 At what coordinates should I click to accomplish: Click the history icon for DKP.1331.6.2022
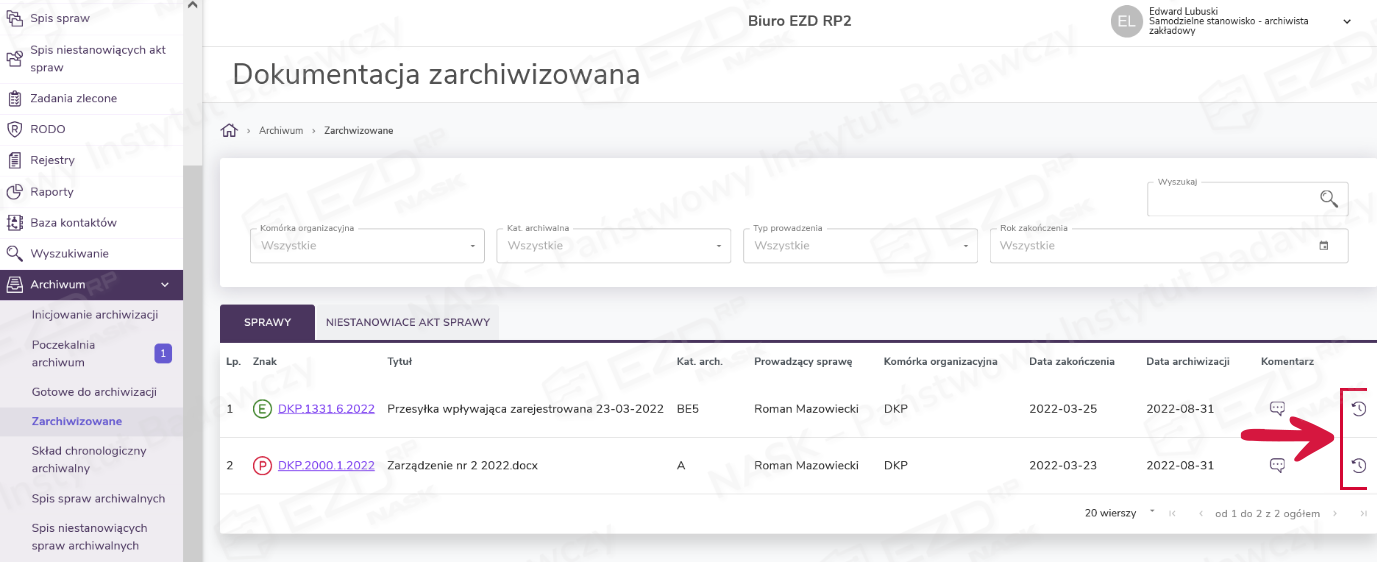coord(1358,408)
